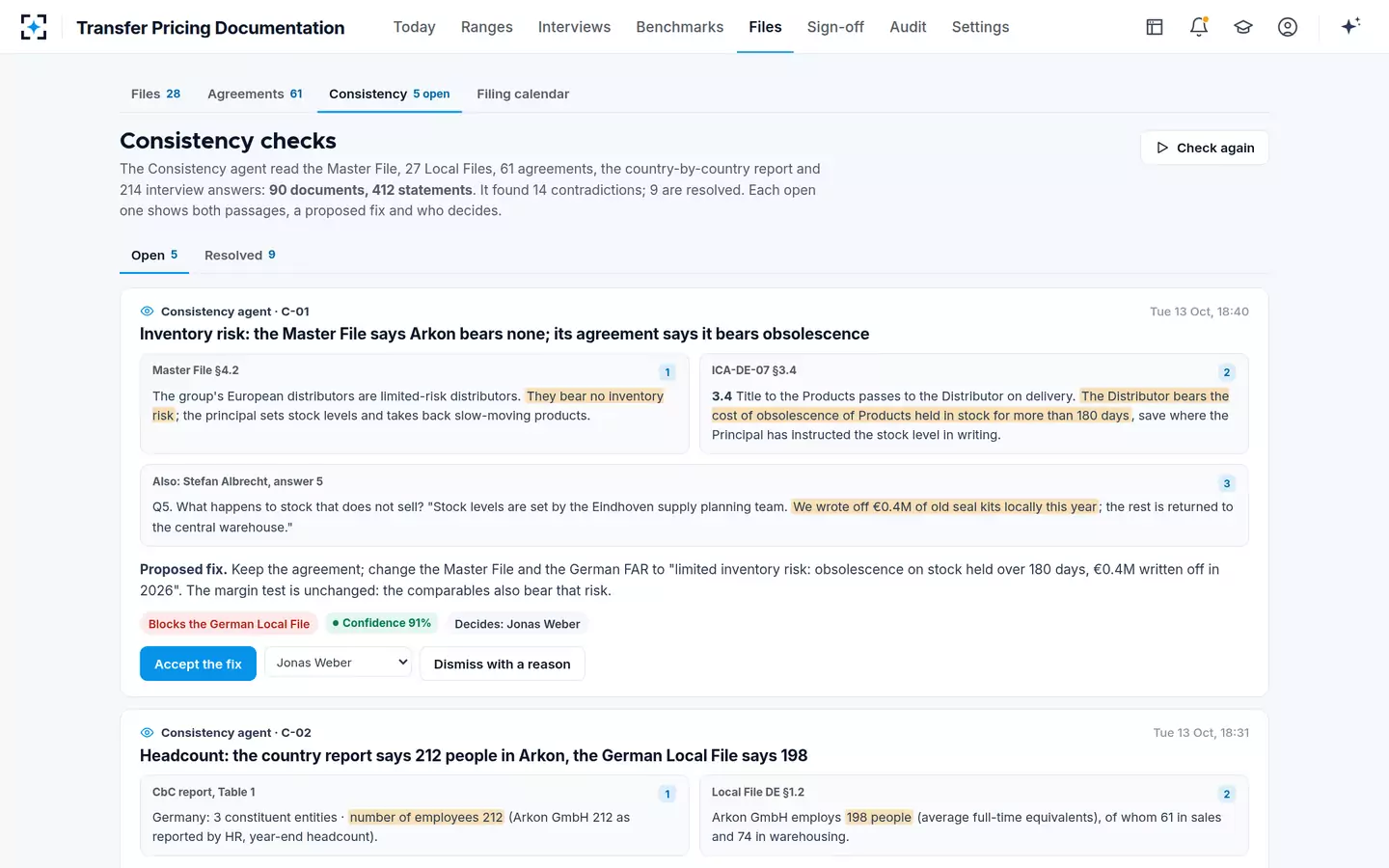The width and height of the screenshot is (1389, 868).
Task: Open Settings in the top navigation
Action: [x=980, y=27]
